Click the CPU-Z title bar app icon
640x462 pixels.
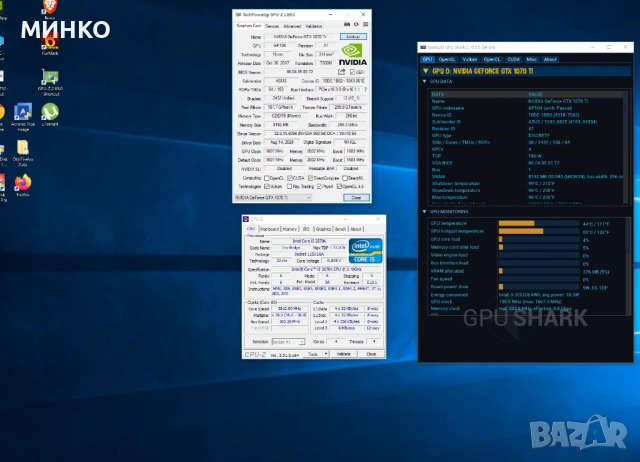click(246, 219)
